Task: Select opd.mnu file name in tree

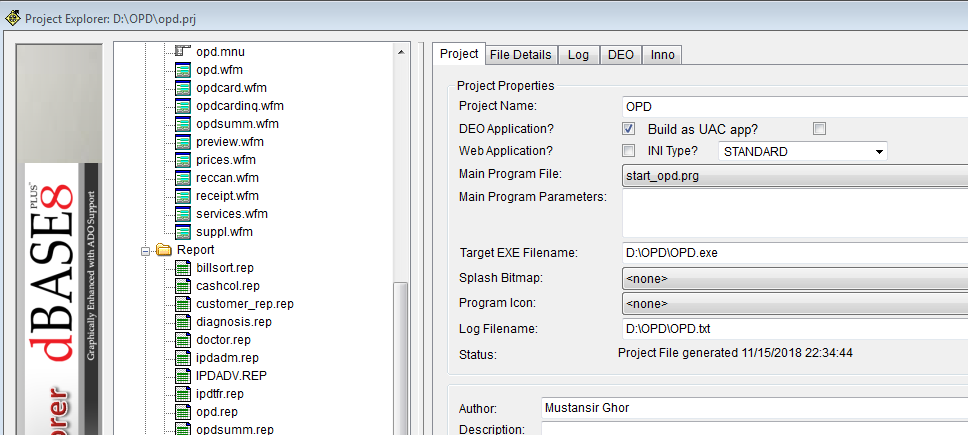Action: pos(220,52)
